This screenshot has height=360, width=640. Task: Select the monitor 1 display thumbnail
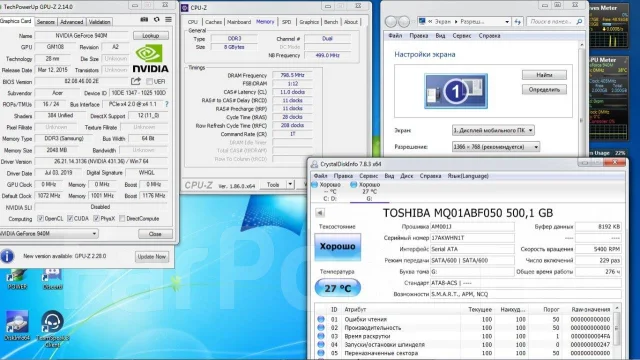click(456, 91)
